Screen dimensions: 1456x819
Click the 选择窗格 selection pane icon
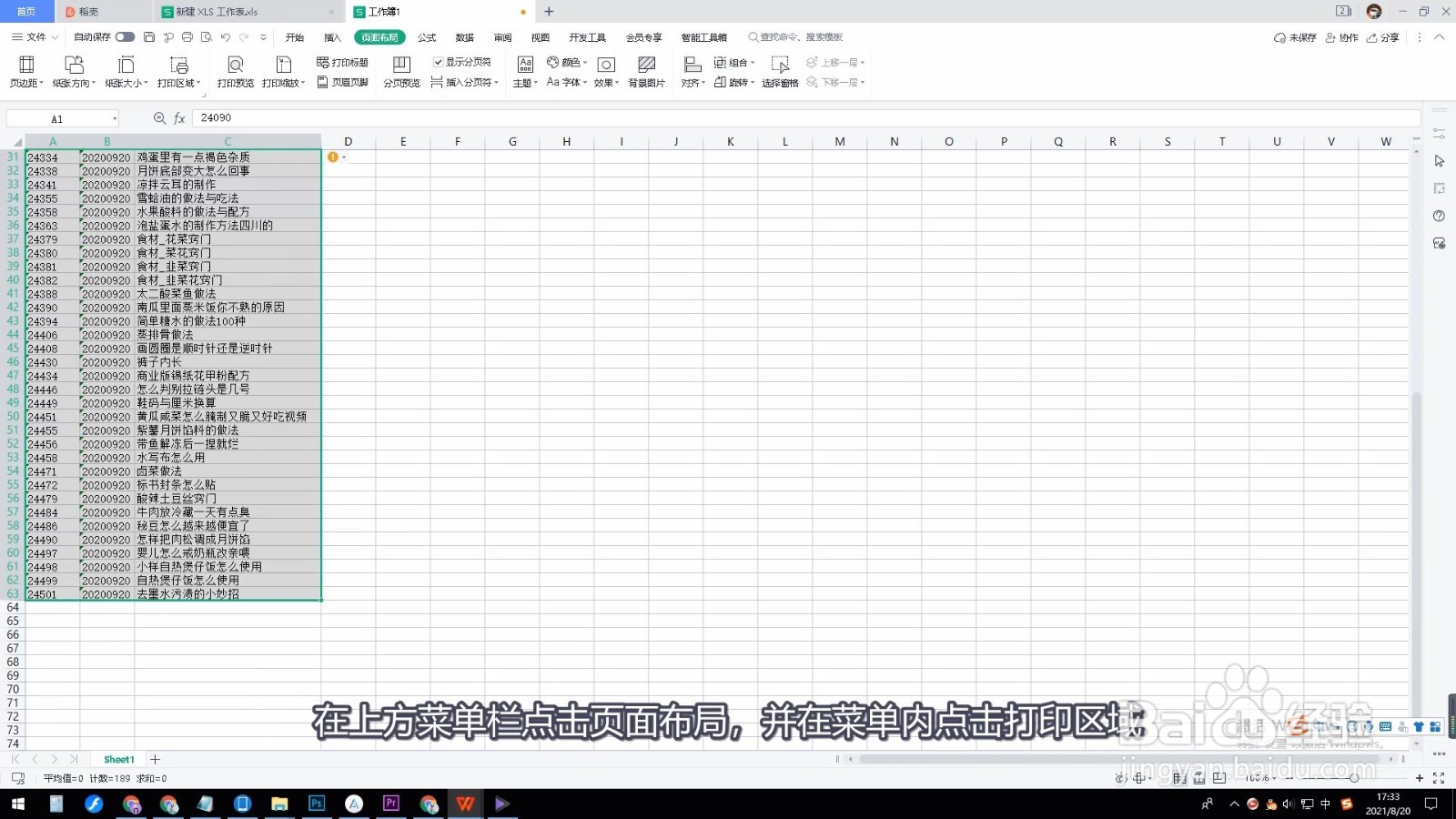[780, 65]
